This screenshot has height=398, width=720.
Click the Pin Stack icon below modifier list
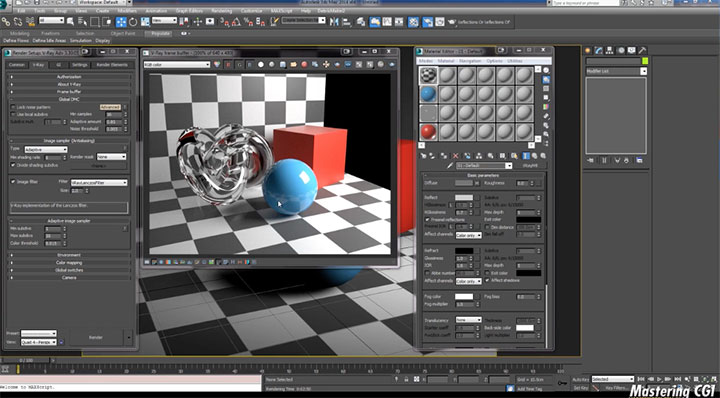pos(591,160)
